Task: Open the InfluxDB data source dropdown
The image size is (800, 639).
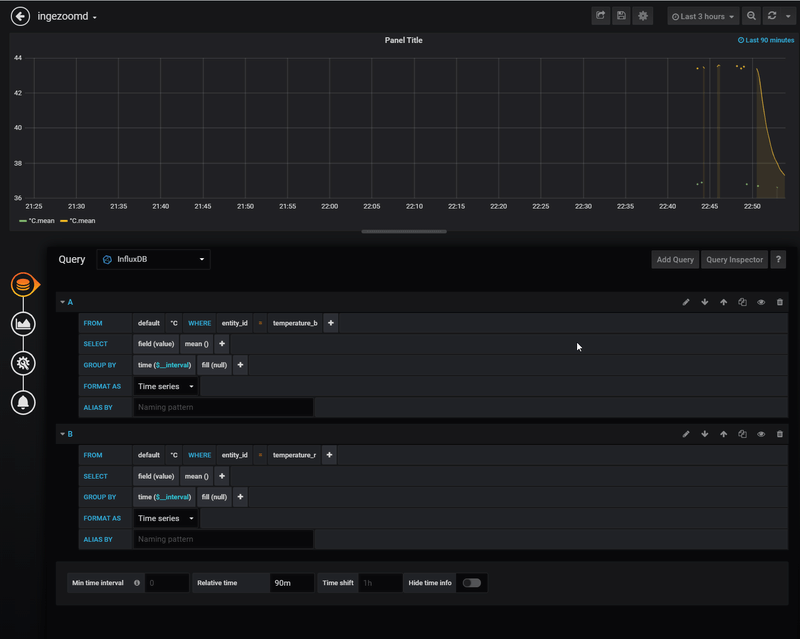Action: [x=154, y=260]
